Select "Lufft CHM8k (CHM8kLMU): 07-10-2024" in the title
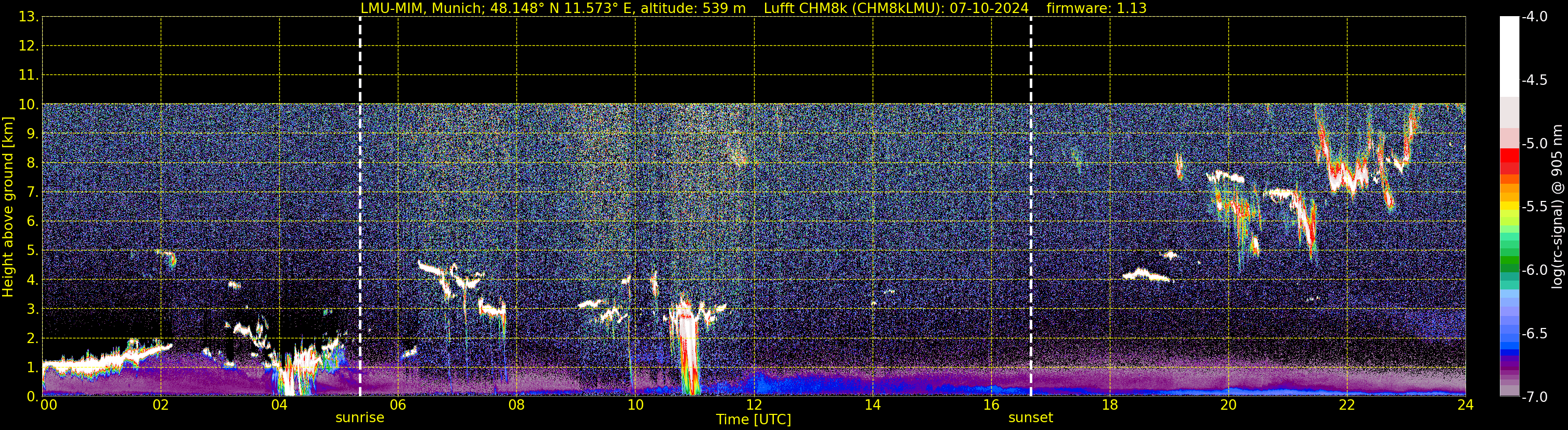 click(896, 8)
